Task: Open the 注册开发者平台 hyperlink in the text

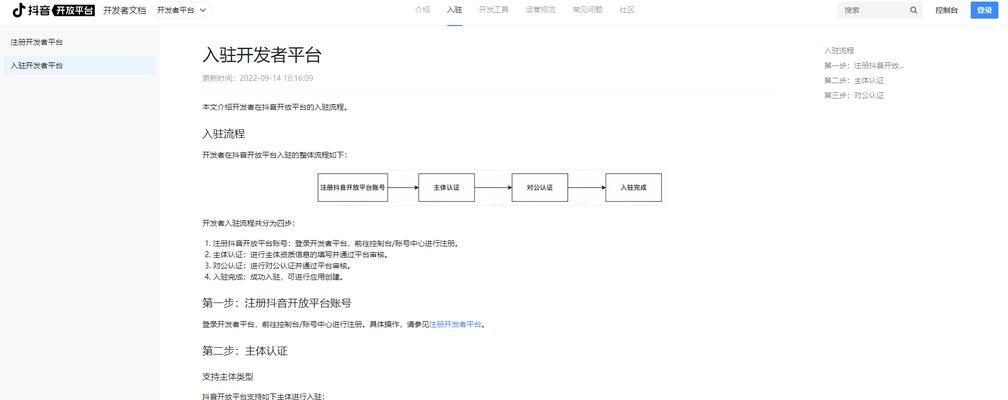Action: pyautogui.click(x=455, y=324)
